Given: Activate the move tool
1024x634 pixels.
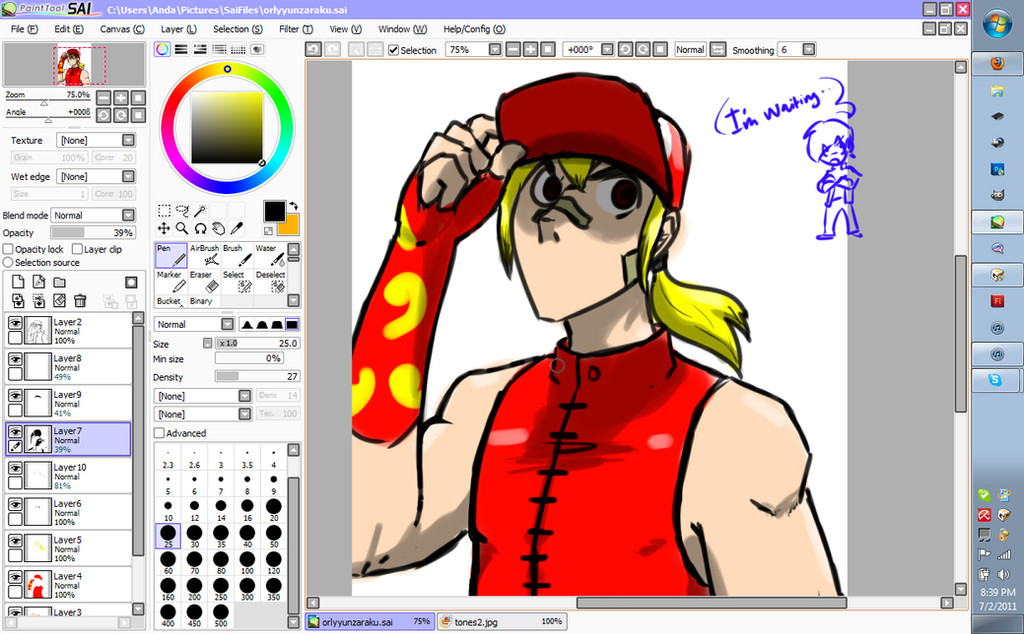Looking at the screenshot, I should [164, 228].
